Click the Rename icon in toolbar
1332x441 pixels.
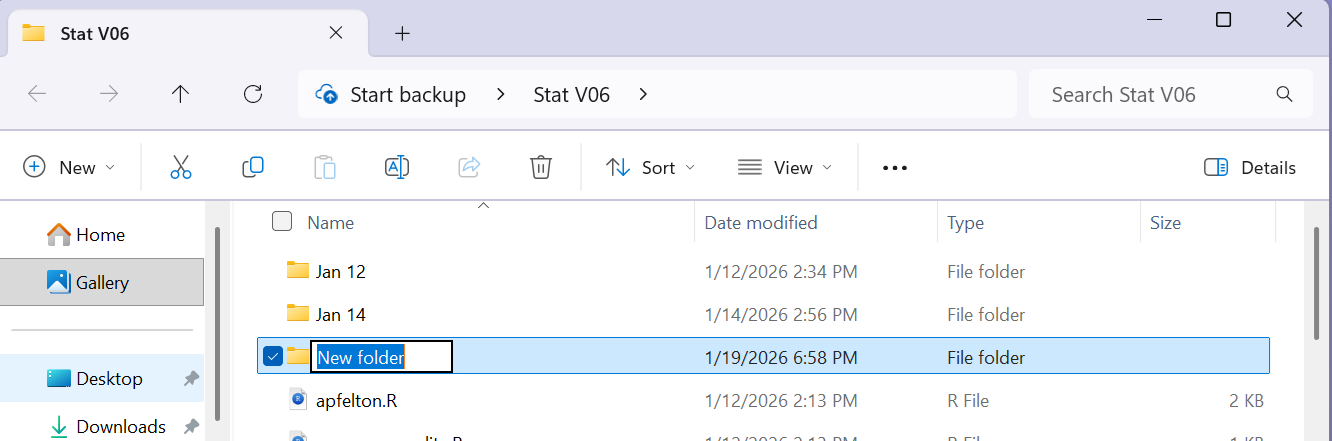pyautogui.click(x=397, y=167)
